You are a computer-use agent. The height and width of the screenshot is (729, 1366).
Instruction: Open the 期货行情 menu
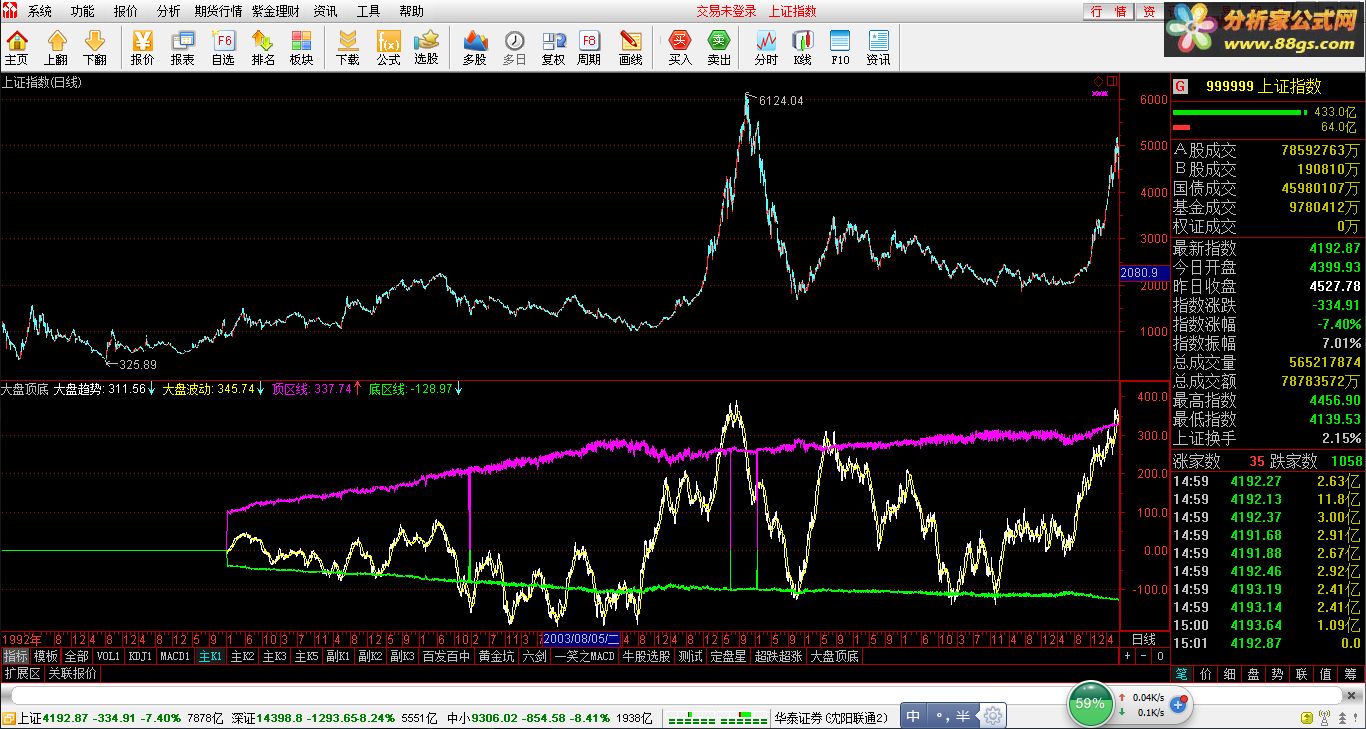[218, 11]
